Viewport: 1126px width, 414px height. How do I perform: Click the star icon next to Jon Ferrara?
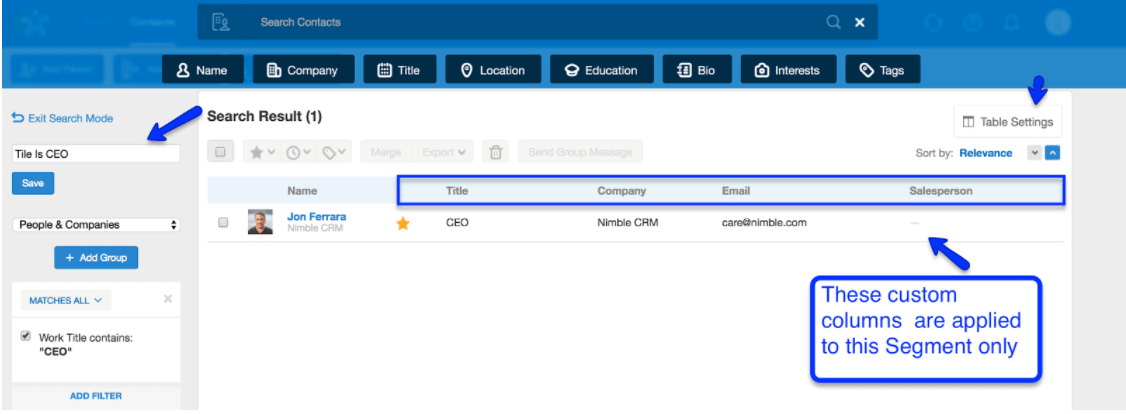click(403, 224)
